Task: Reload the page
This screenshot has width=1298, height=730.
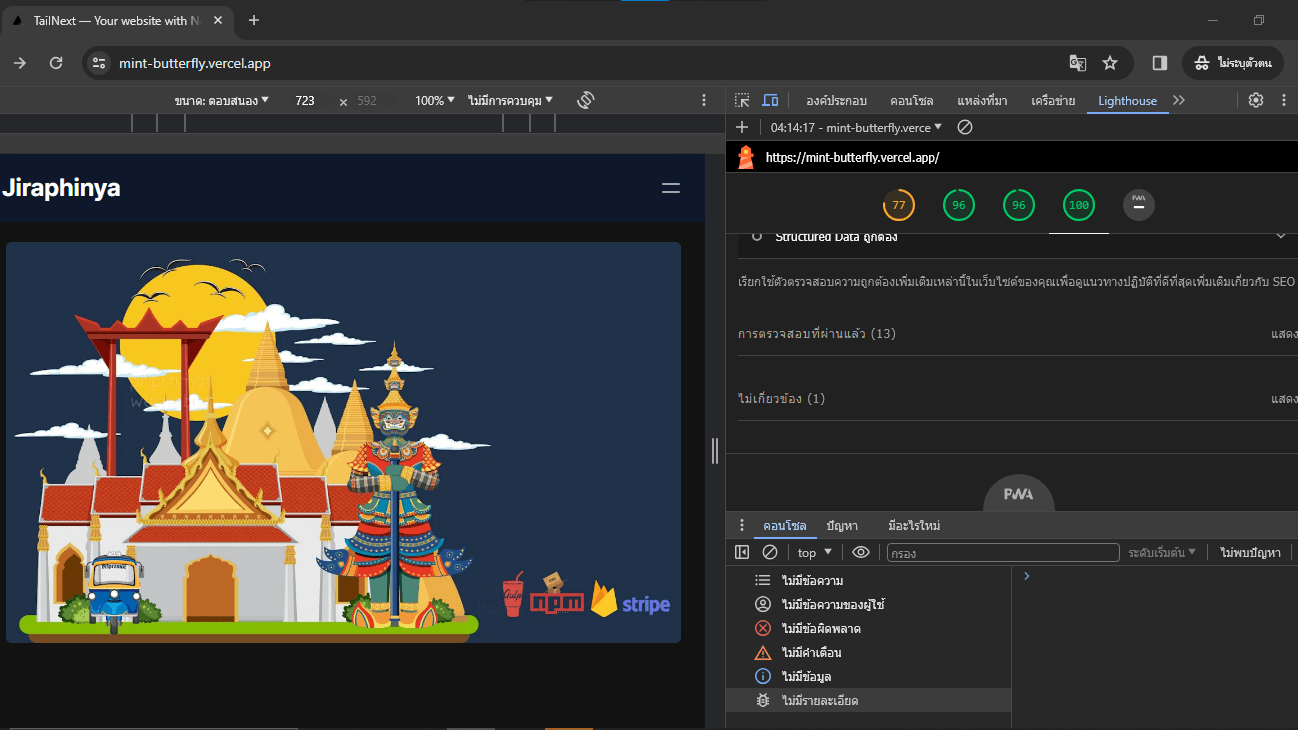Action: (56, 63)
